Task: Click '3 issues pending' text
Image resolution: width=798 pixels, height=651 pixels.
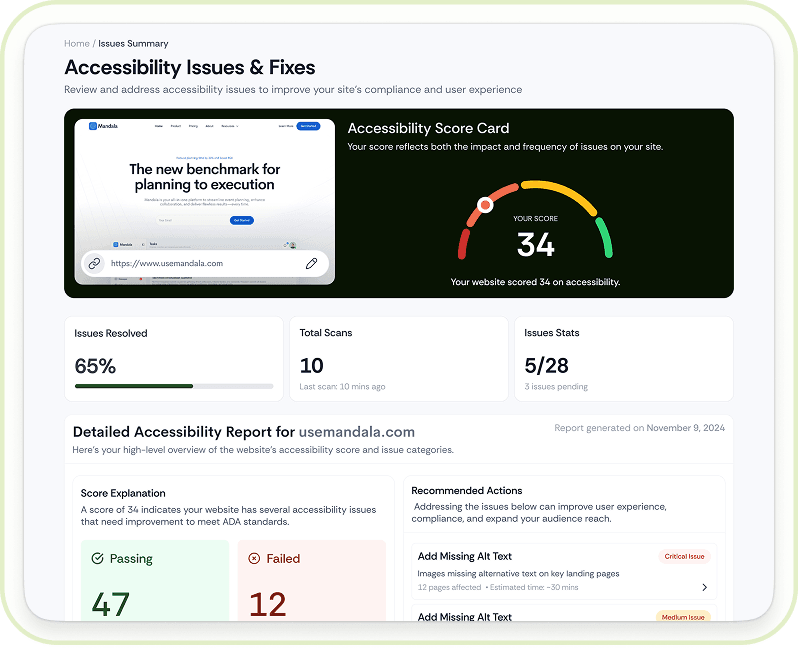Action: tap(556, 387)
